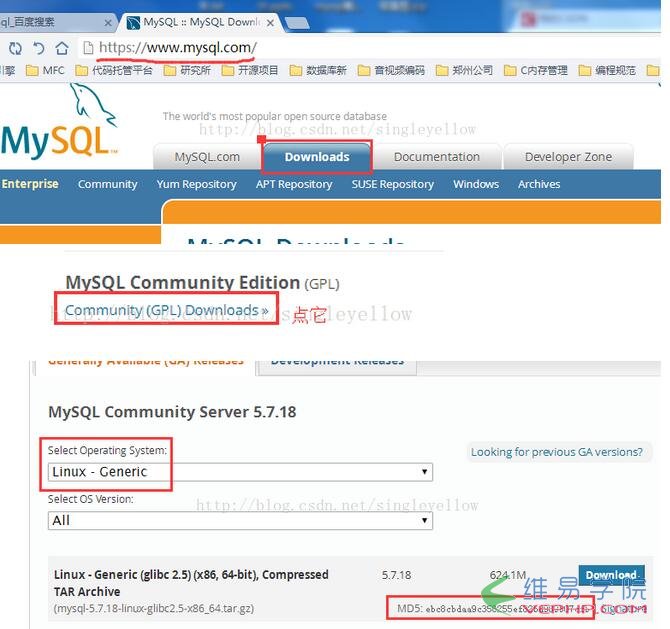This screenshot has height=629, width=670.
Task: Select Windows in the blue submenu
Action: click(x=476, y=184)
